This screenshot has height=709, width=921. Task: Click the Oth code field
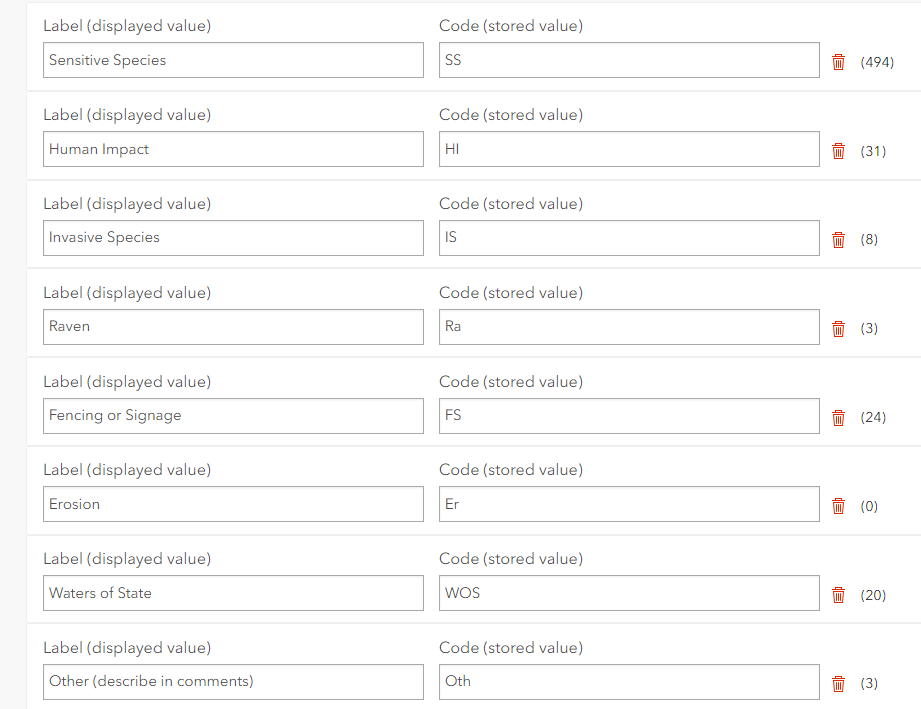628,681
